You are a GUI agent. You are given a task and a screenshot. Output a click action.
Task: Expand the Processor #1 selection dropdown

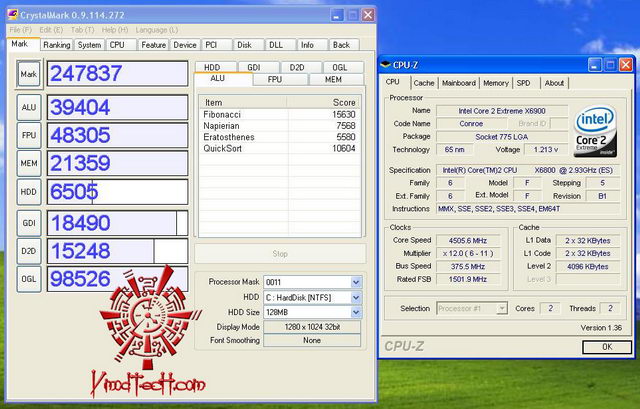(x=502, y=309)
